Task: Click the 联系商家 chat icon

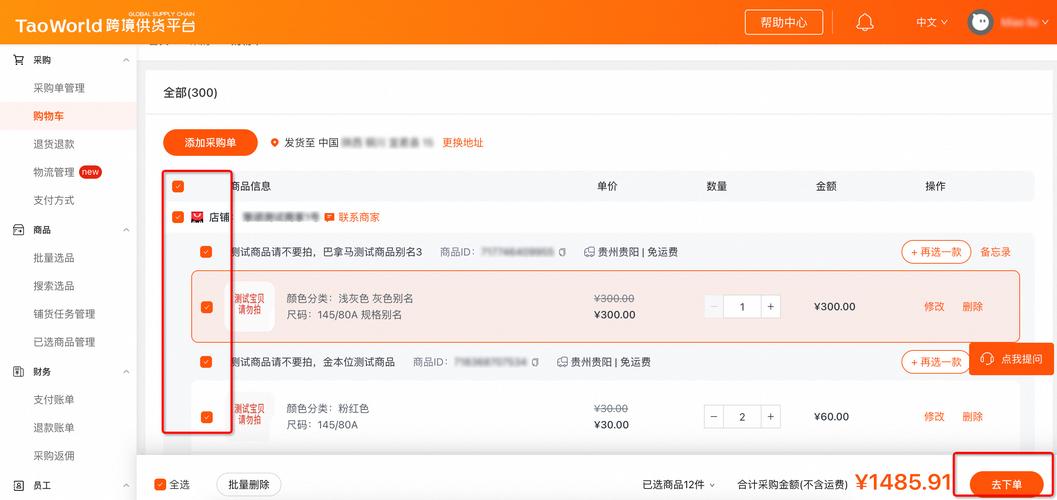Action: click(329, 217)
